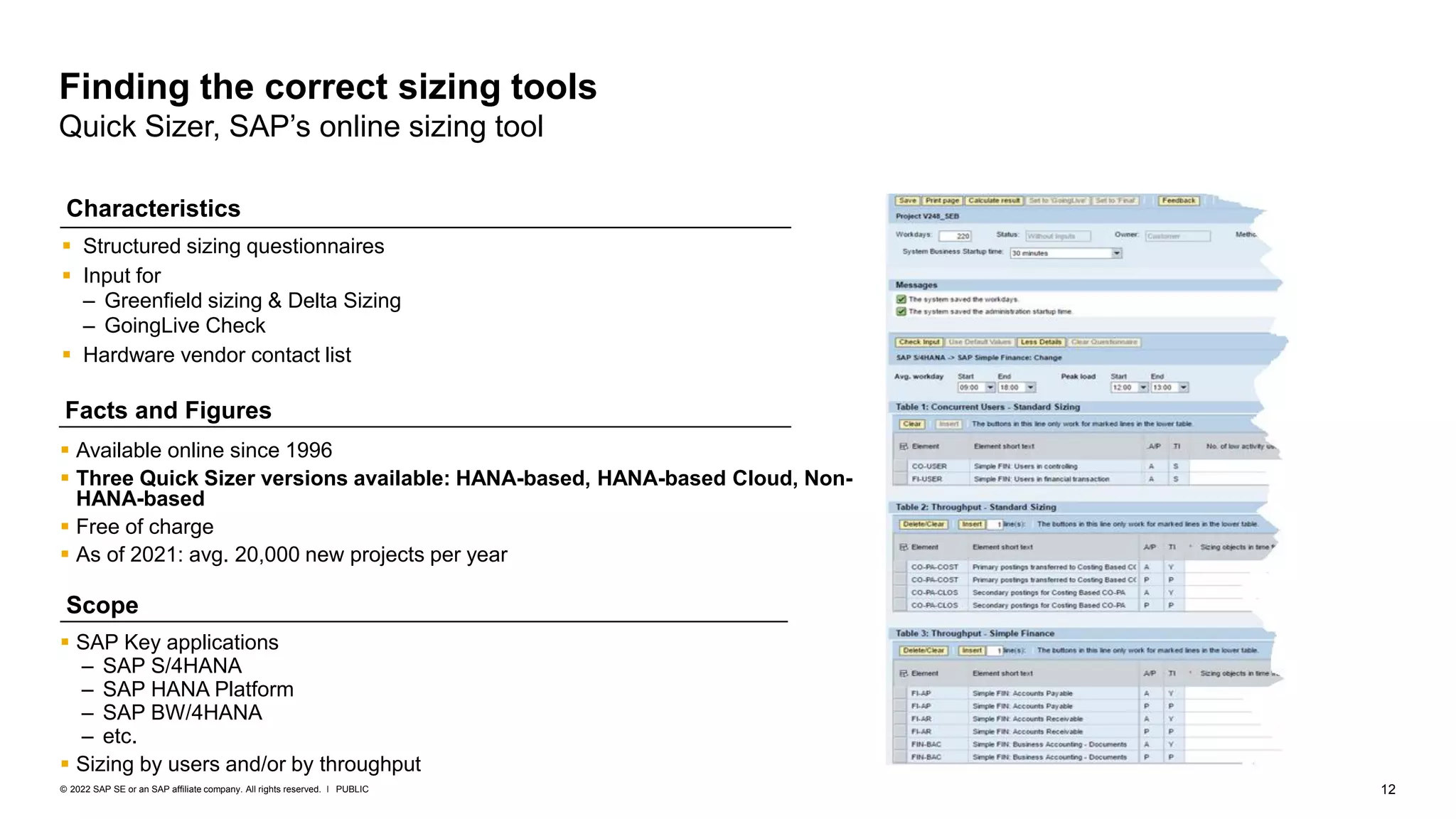Click the Workdays input field
The width and height of the screenshot is (1456, 819).
pyautogui.click(x=955, y=236)
